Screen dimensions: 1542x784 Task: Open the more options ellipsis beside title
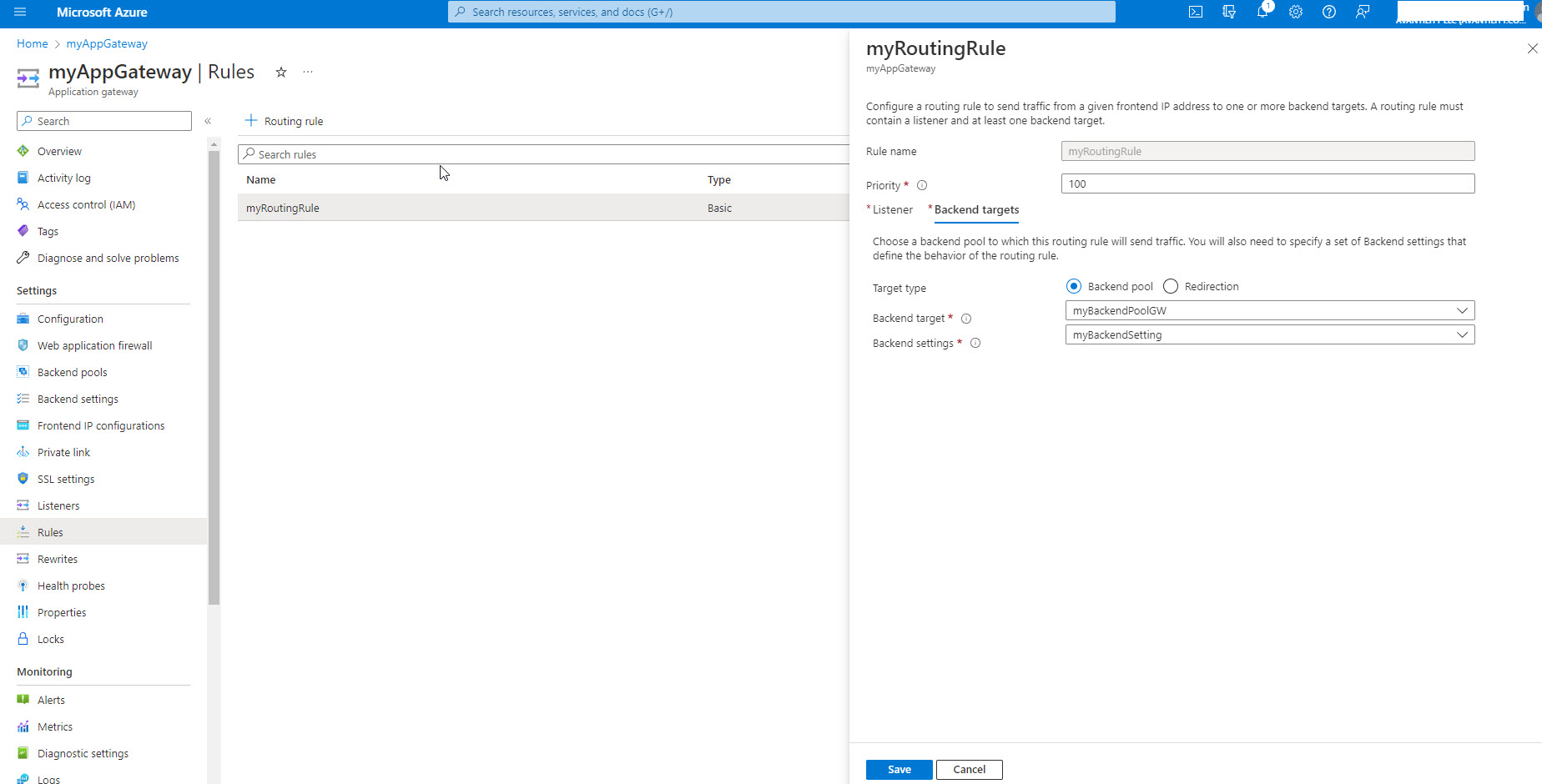(308, 73)
